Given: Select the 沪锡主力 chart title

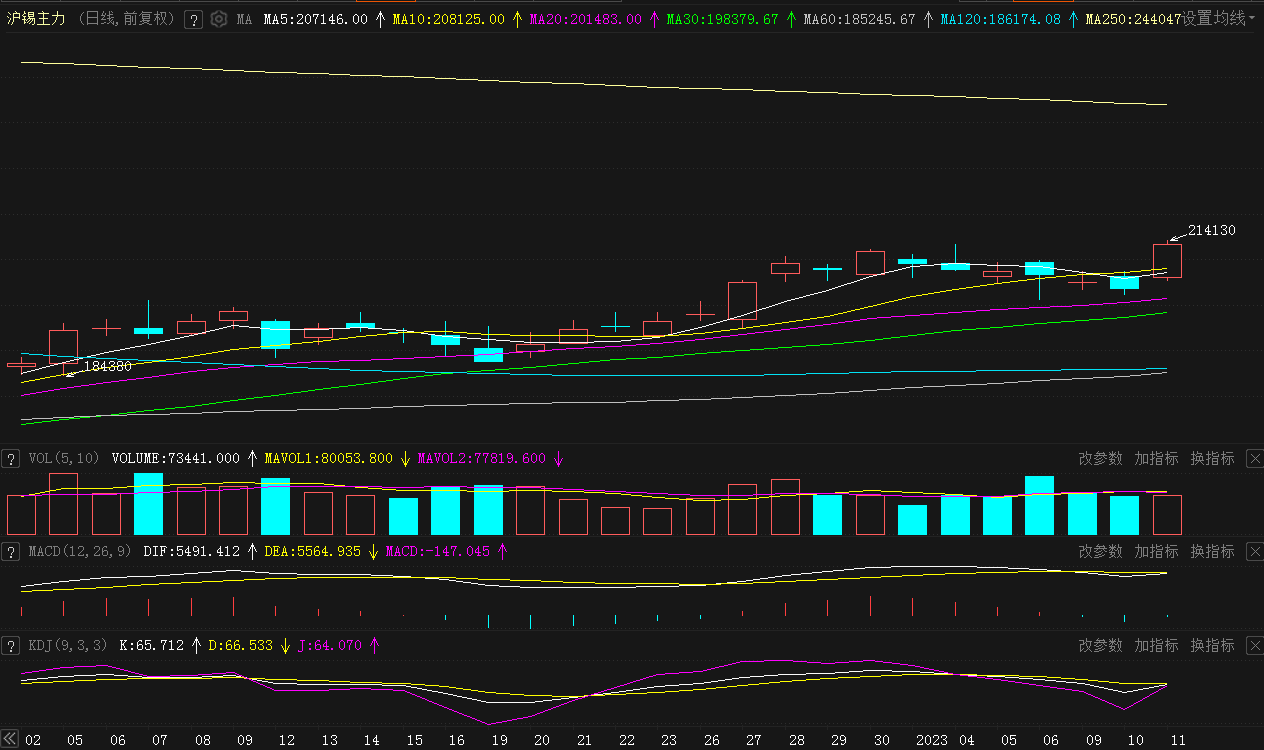Looking at the screenshot, I should (x=37, y=19).
